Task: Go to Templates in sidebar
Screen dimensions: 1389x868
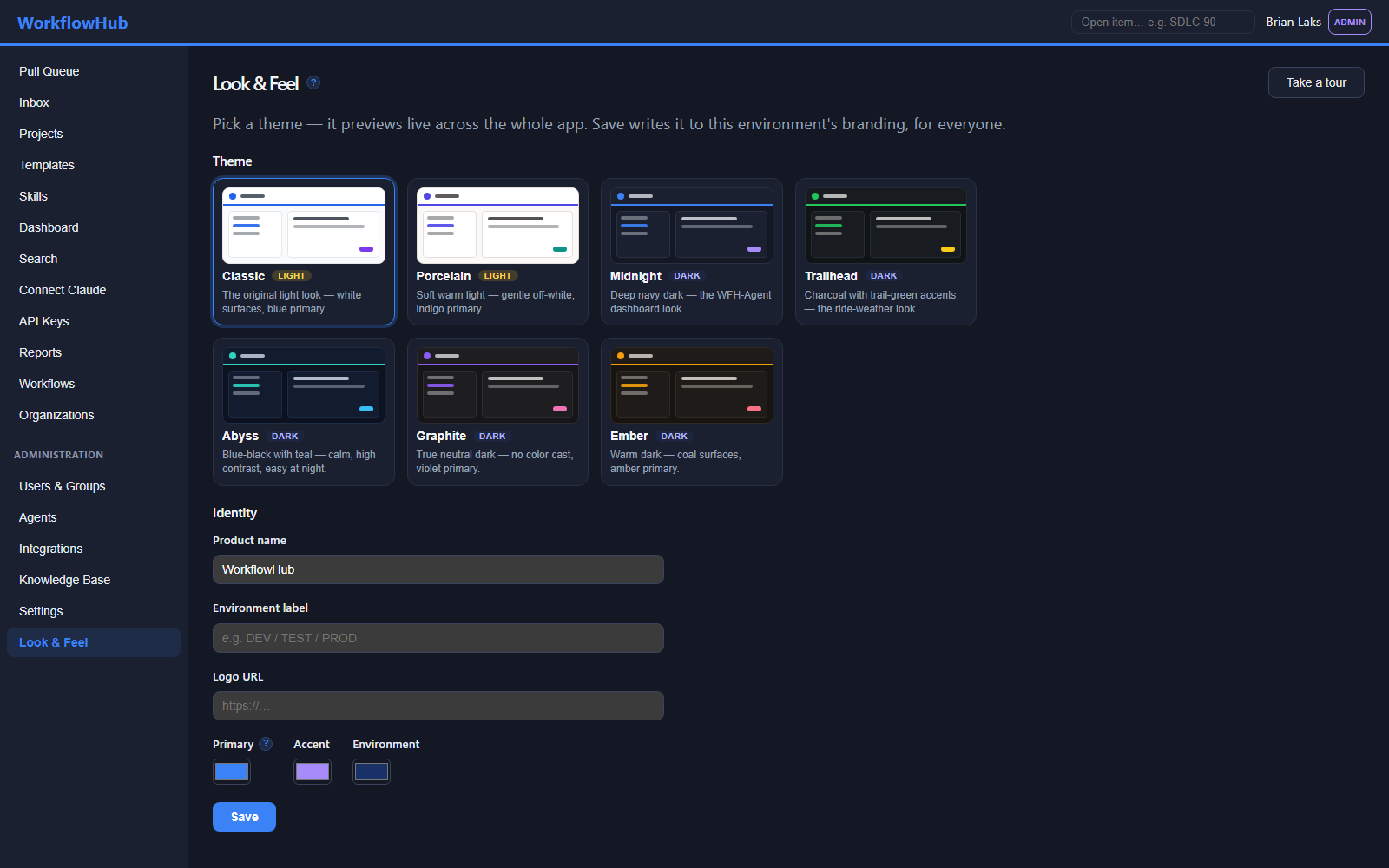Action: pyautogui.click(x=94, y=165)
